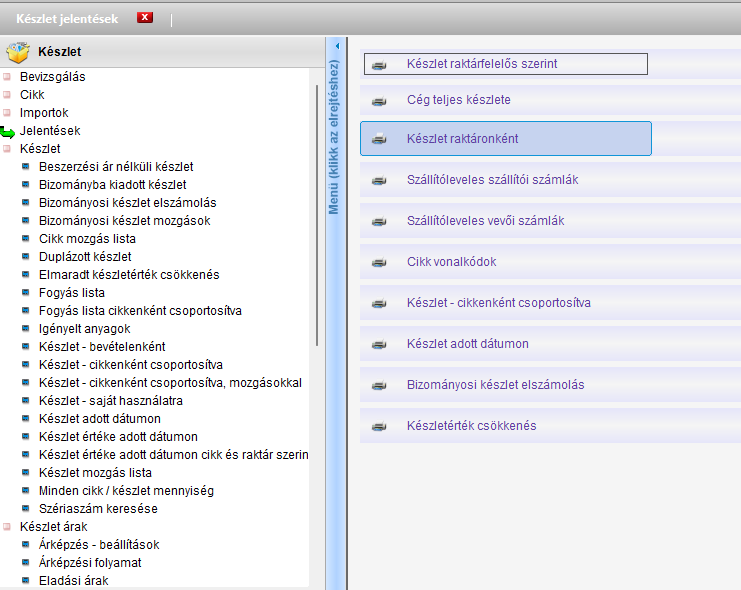Screen dimensions: 741x590
Task: Click printer icon next to Cikk vonalkódok
Action: 379,263
